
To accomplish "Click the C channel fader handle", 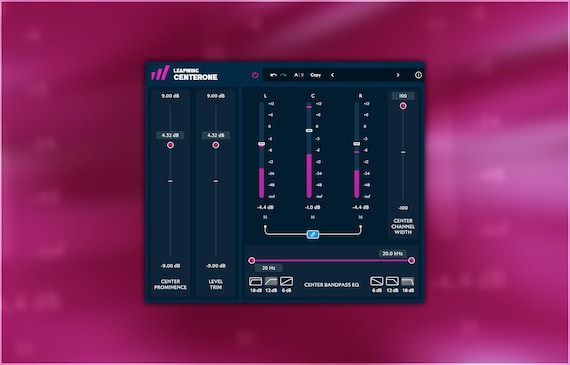I will [309, 130].
